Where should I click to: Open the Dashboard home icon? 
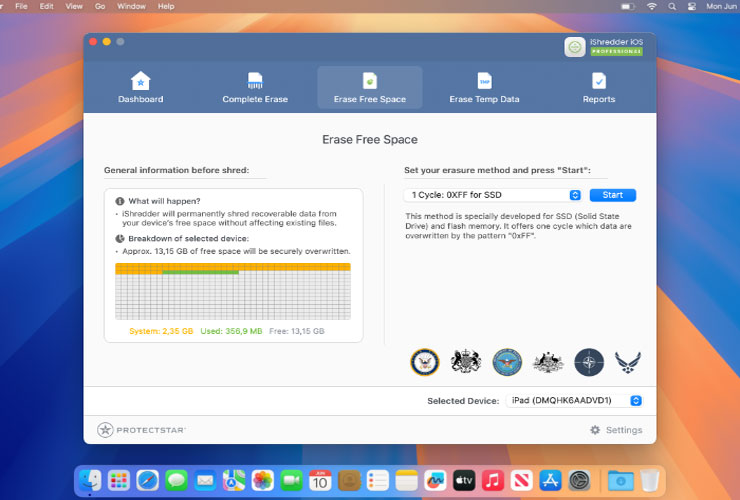click(141, 81)
